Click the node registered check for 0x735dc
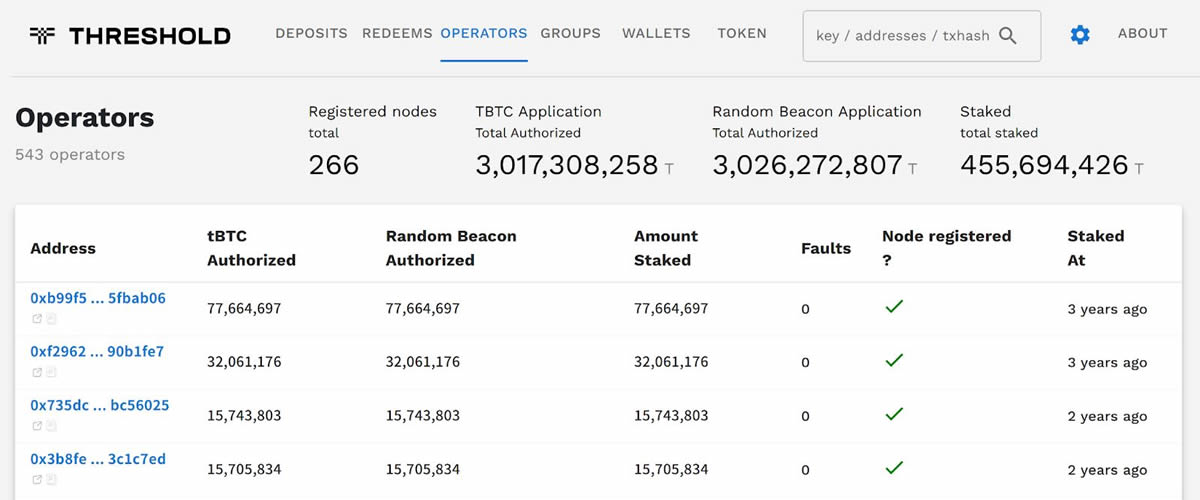1200x500 pixels. tap(894, 414)
